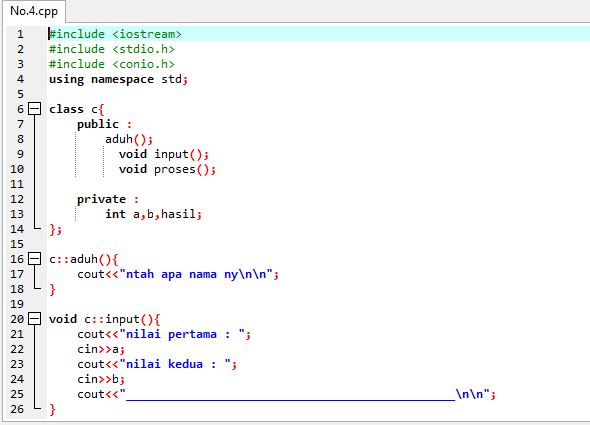This screenshot has width=590, height=425.
Task: Click line number 5 in the gutter
Action: point(20,94)
